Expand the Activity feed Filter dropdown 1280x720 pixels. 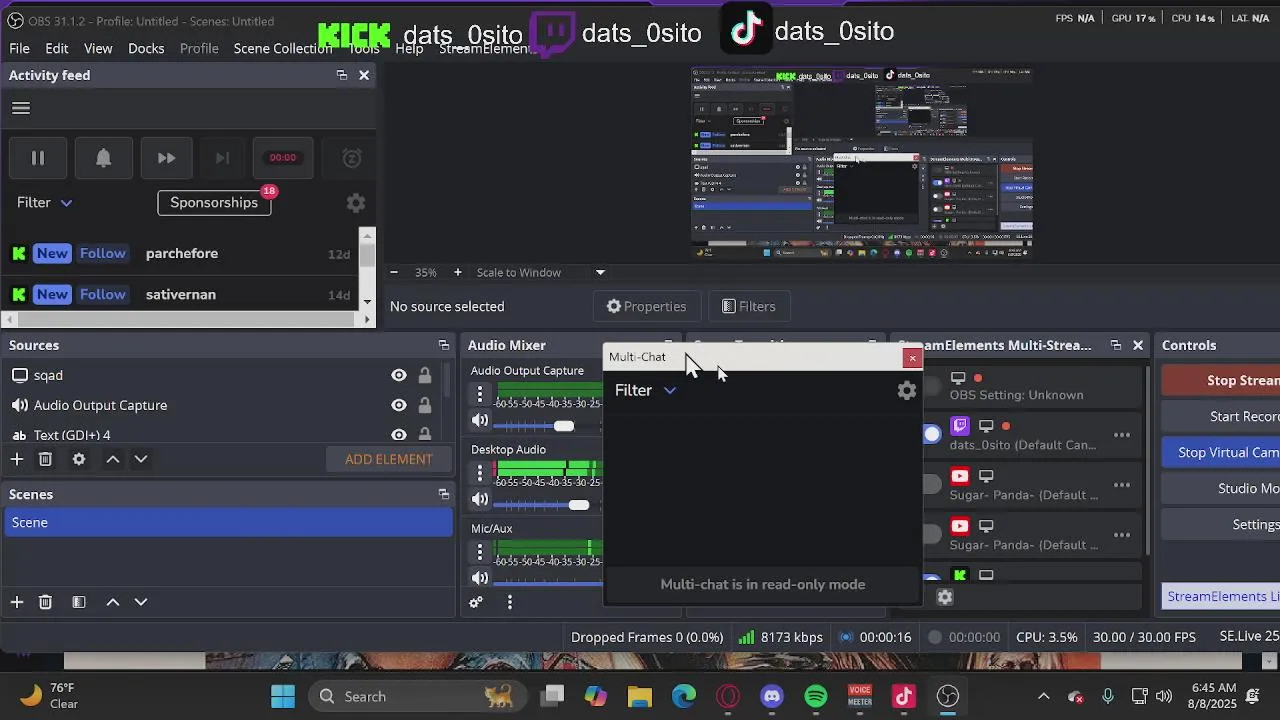coord(45,202)
